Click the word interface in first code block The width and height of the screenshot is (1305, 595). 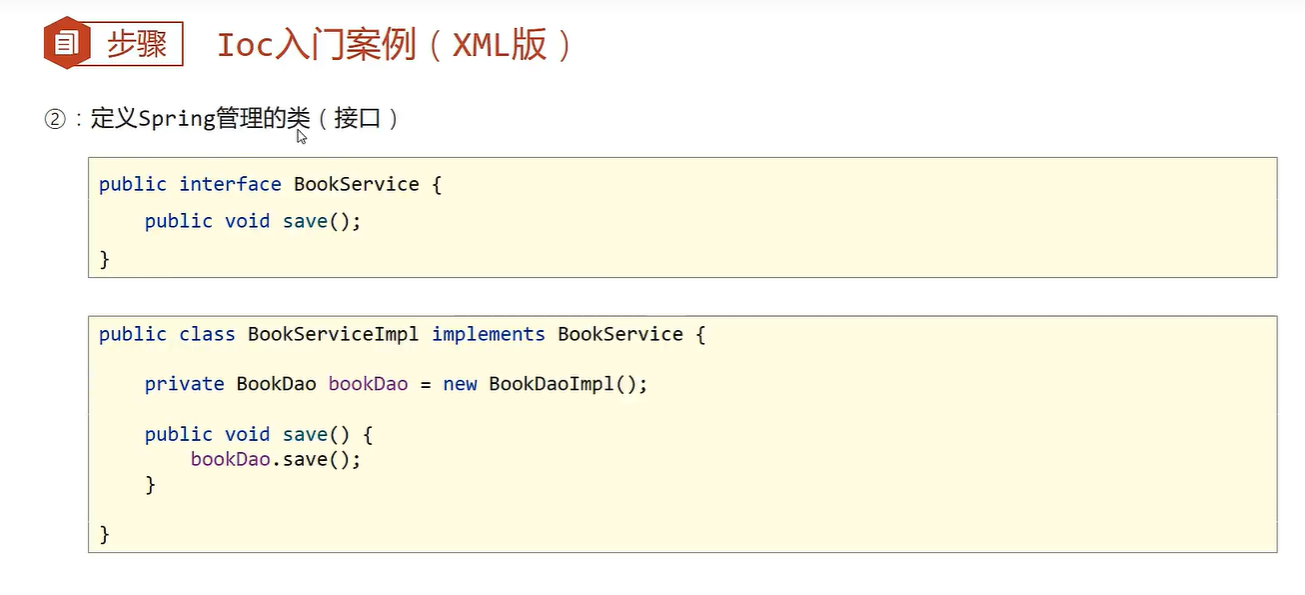(x=230, y=184)
